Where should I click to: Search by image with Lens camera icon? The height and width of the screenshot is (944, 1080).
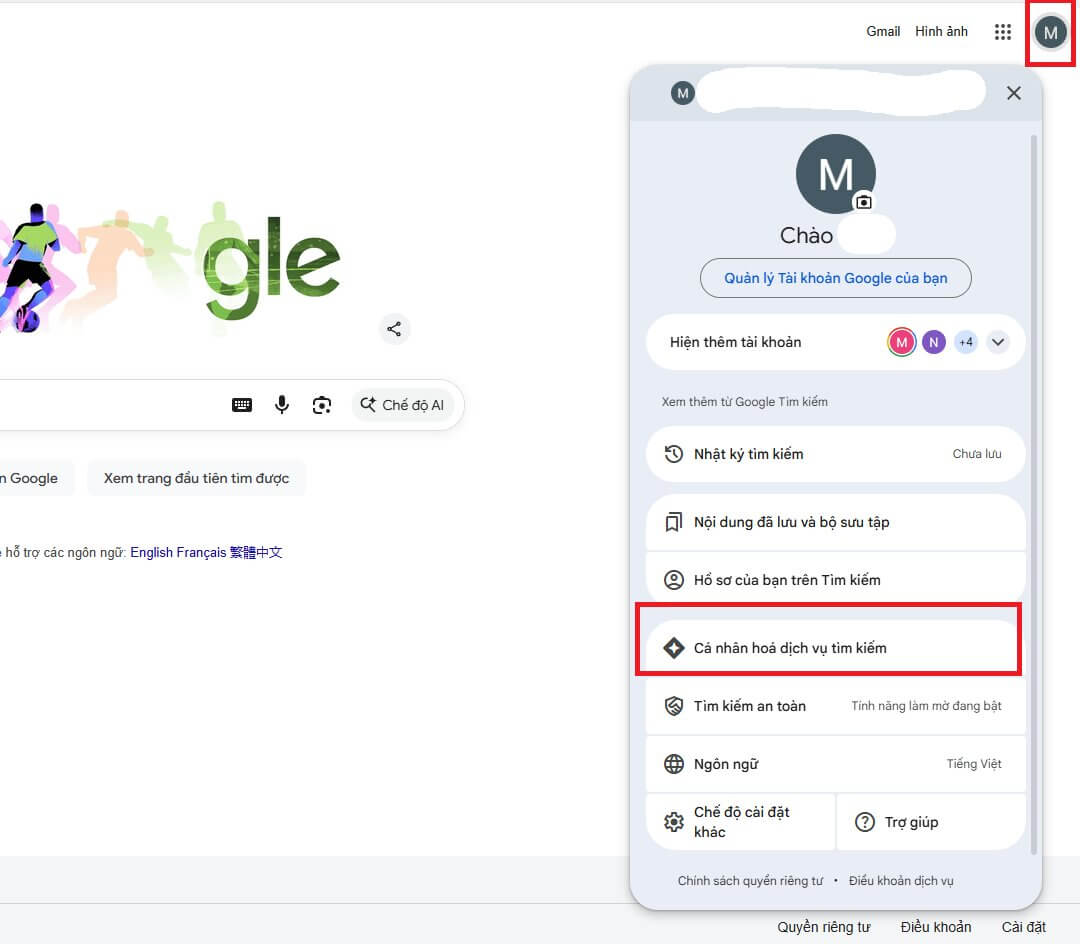[322, 405]
